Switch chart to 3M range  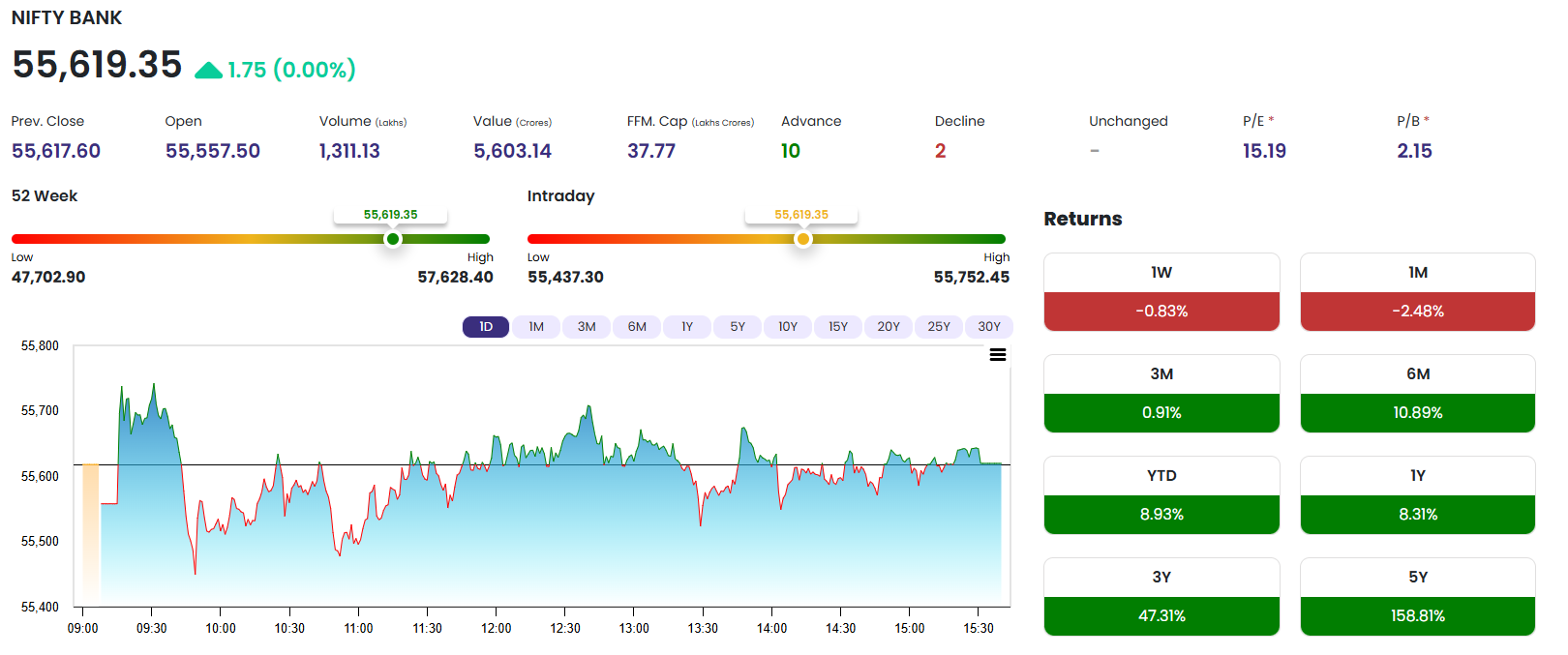coord(587,327)
